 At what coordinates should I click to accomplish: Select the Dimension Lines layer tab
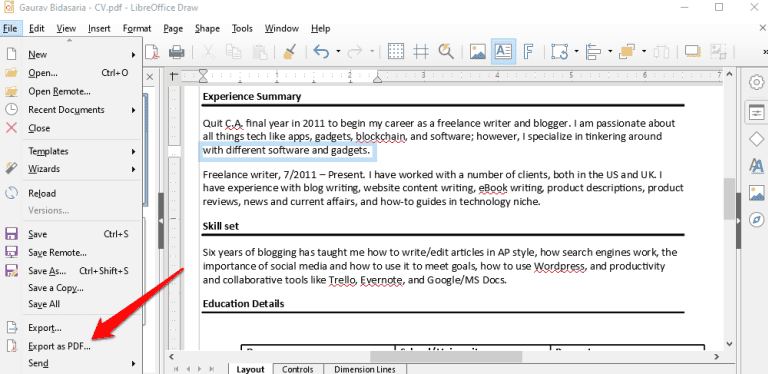pyautogui.click(x=364, y=369)
